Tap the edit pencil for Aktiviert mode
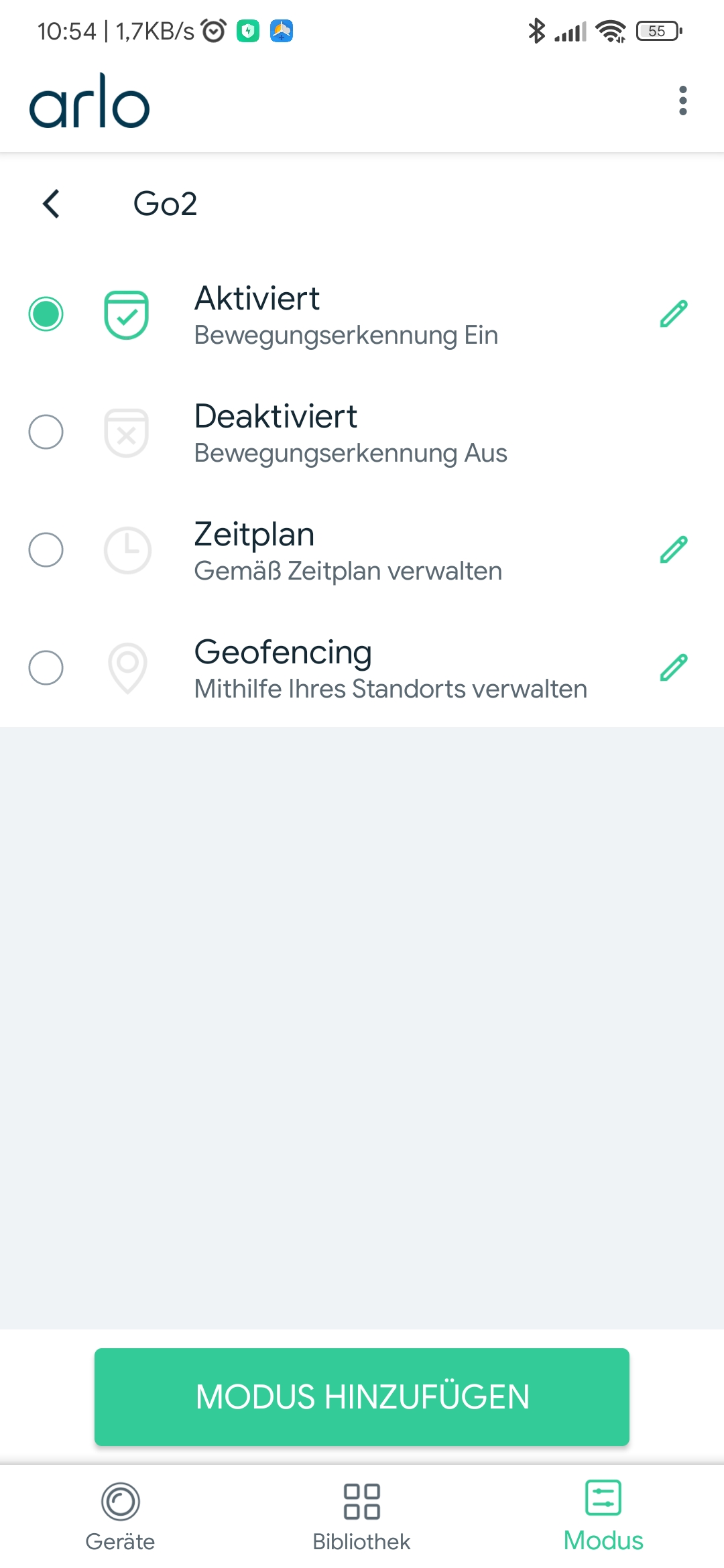 [673, 314]
